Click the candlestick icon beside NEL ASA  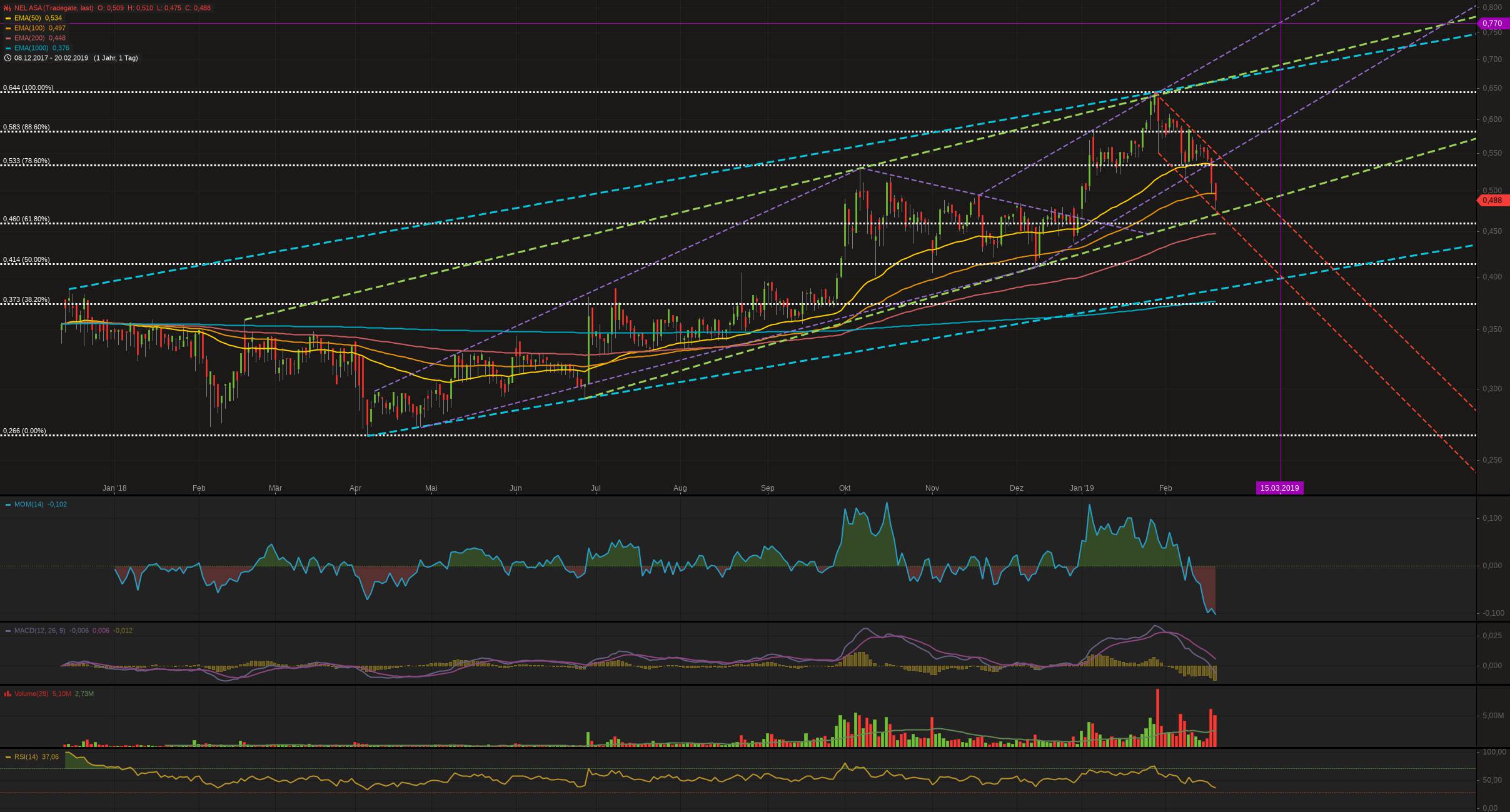pyautogui.click(x=8, y=8)
